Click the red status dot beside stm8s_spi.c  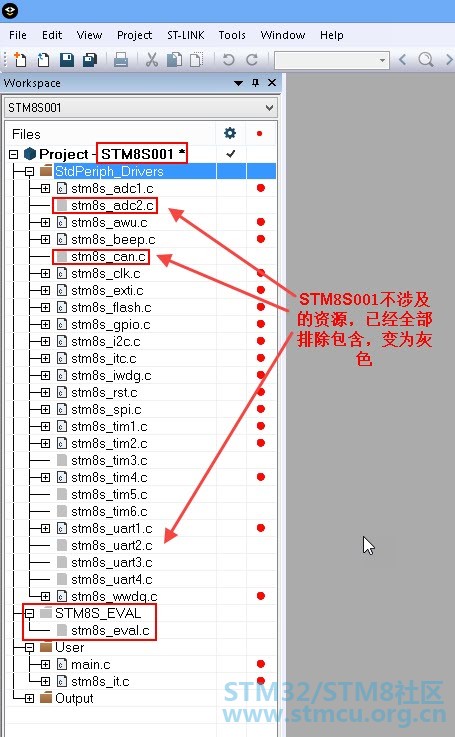point(261,409)
